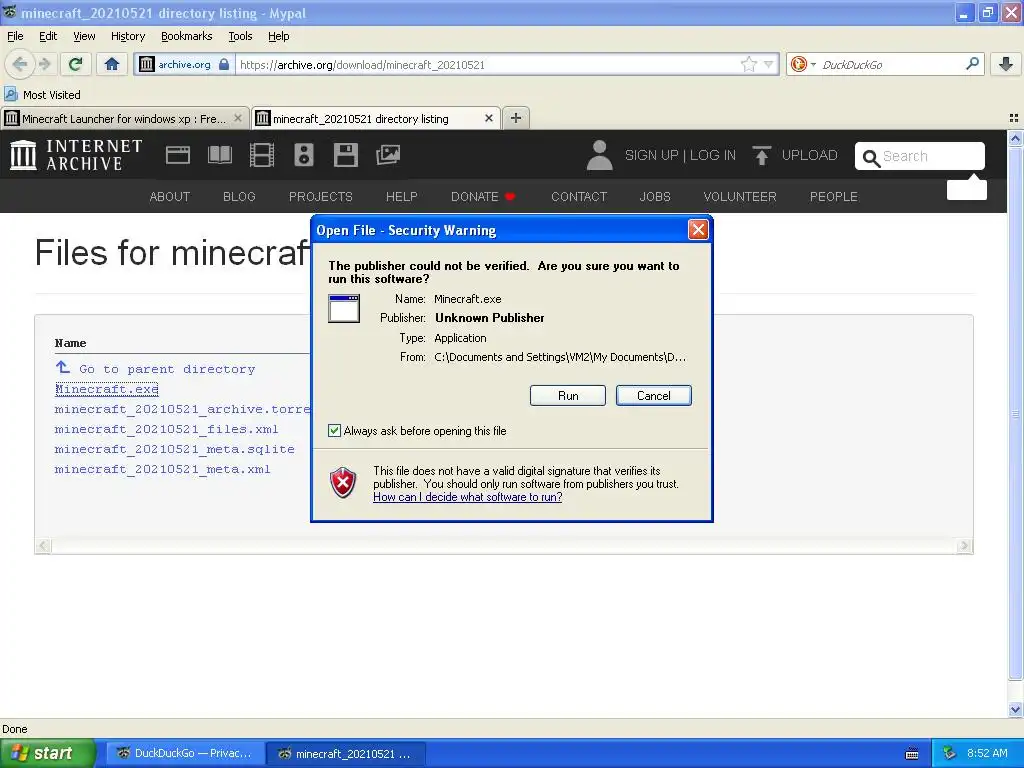Open the BLOG navigation link
Screen dimensions: 1024x768
coord(239,197)
